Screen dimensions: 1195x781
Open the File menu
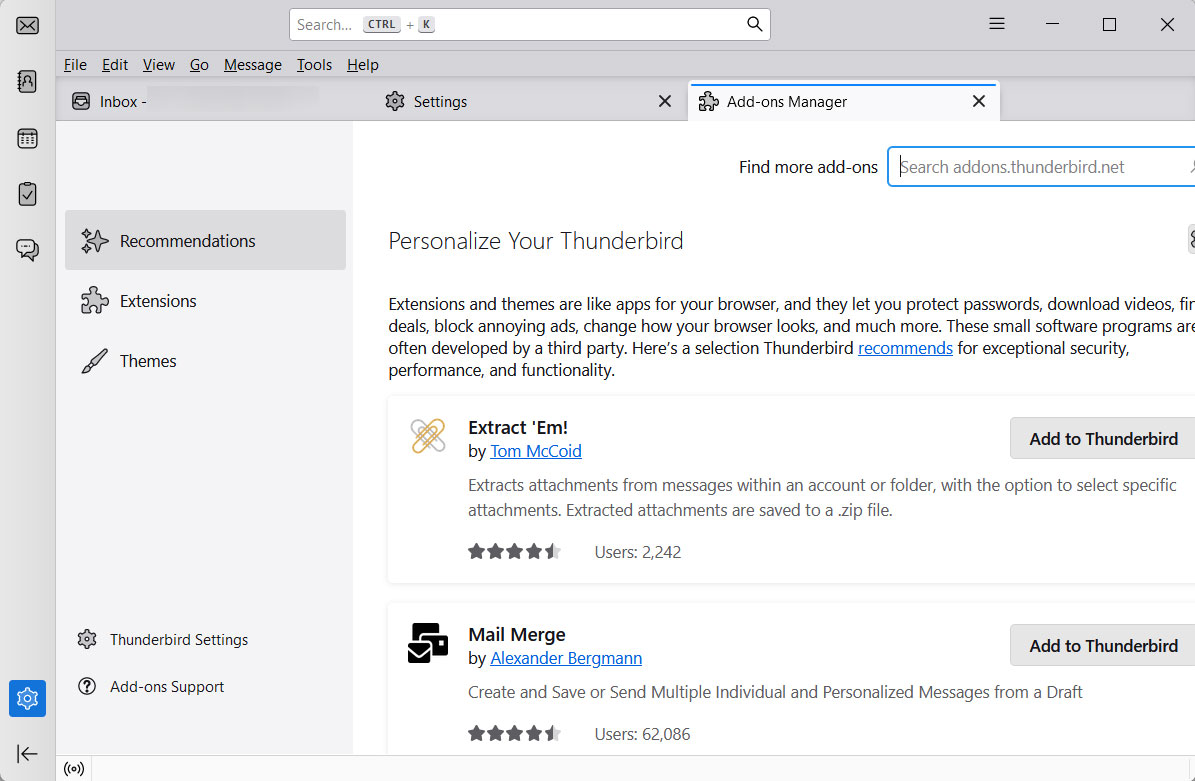(75, 65)
